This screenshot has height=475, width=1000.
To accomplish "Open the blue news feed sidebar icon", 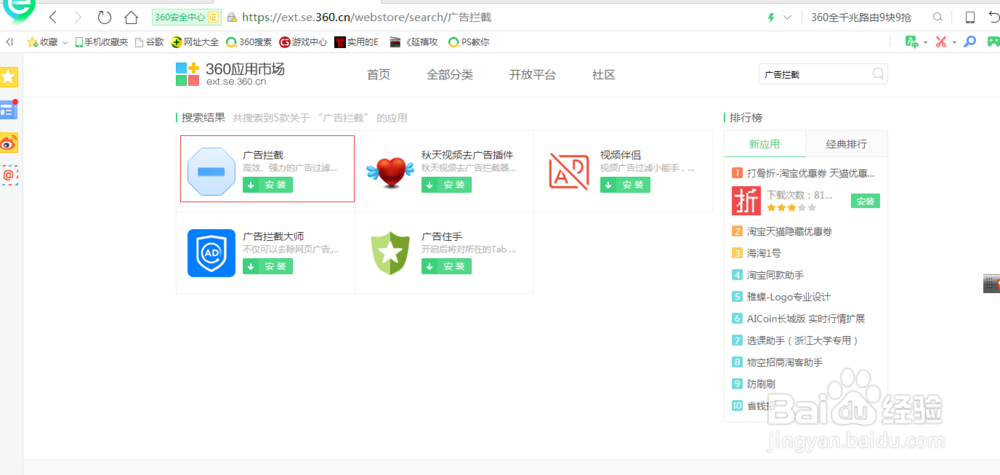I will coord(8,110).
